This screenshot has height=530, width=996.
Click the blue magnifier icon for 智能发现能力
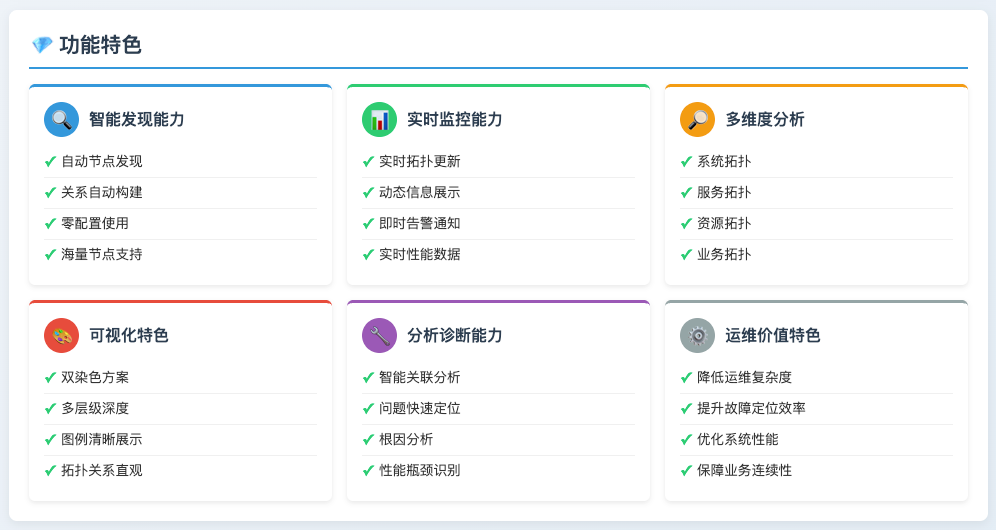point(61,120)
